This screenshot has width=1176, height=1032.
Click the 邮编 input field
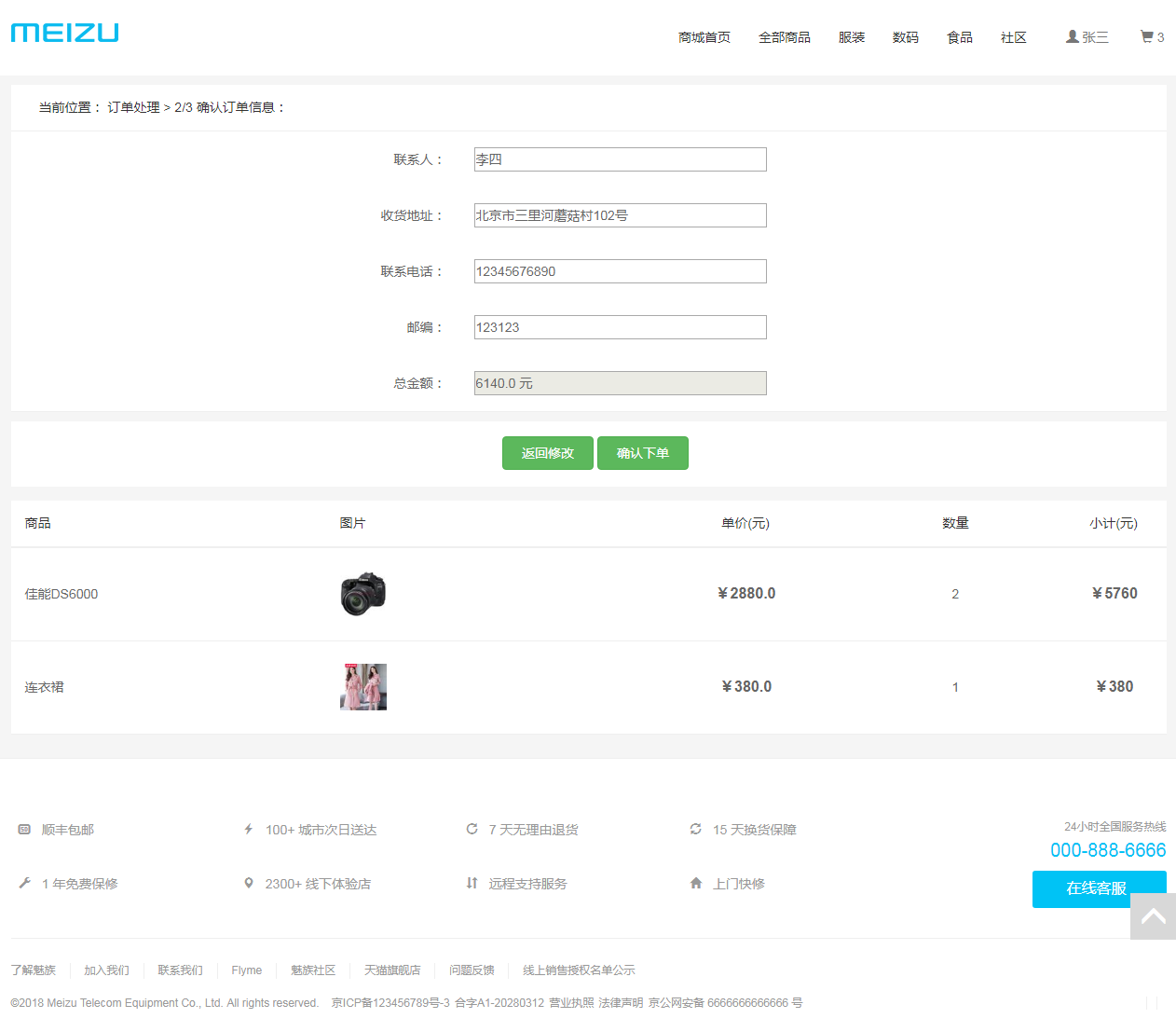point(621,327)
